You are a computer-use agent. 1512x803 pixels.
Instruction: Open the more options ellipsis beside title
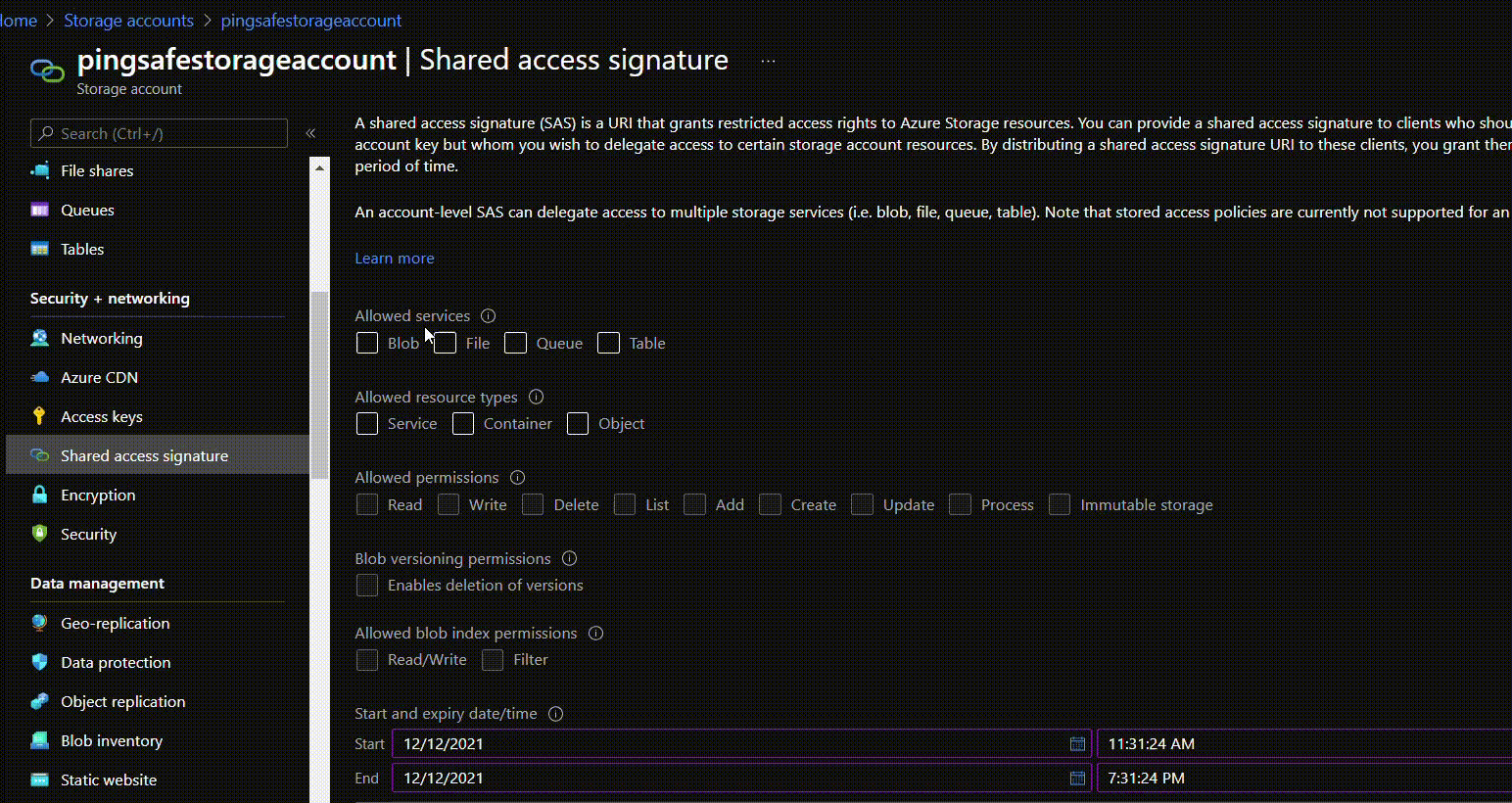[768, 61]
